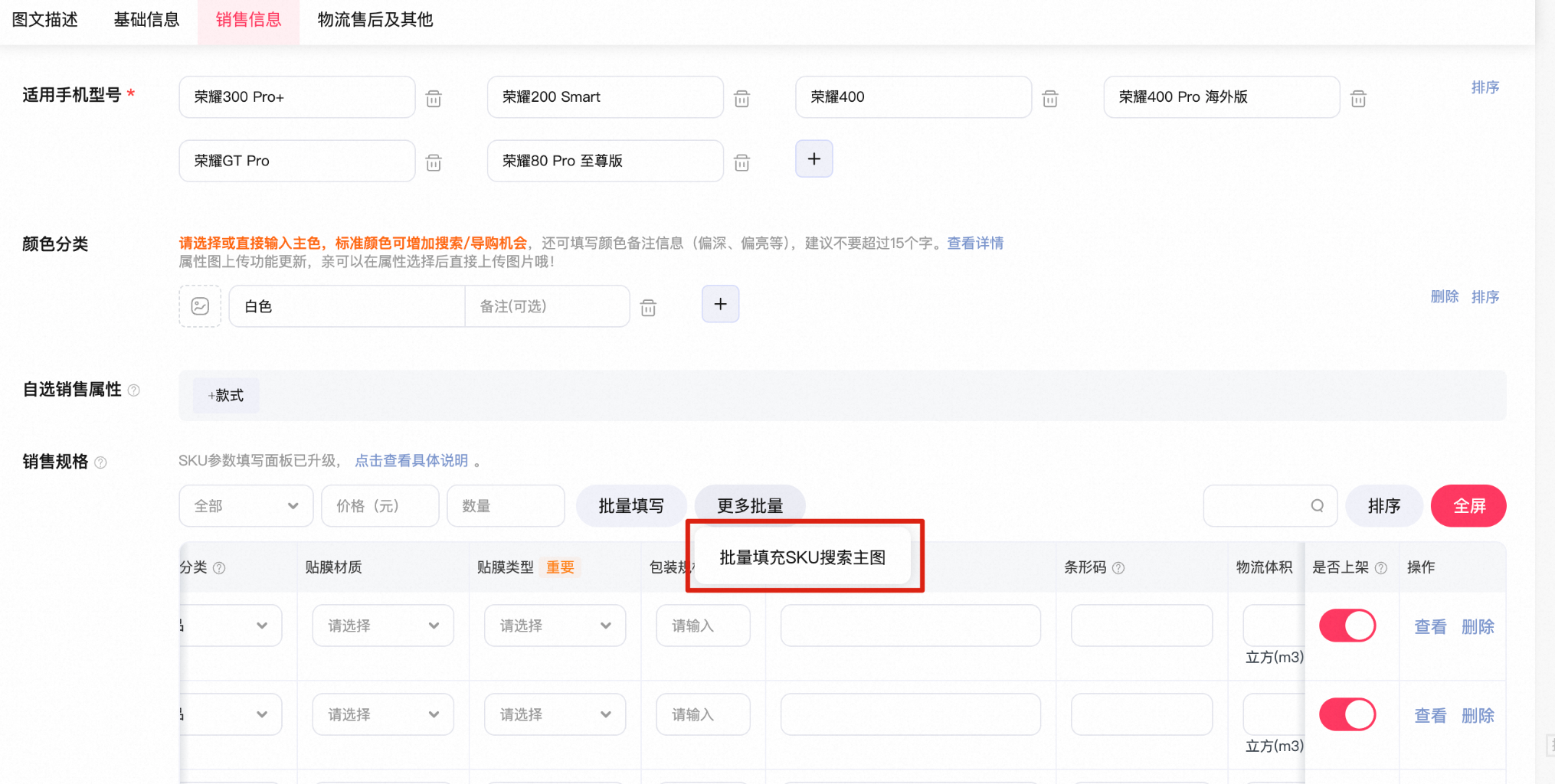
Task: Click the 荣耀80 Pro 至尊版 model input
Action: point(605,161)
